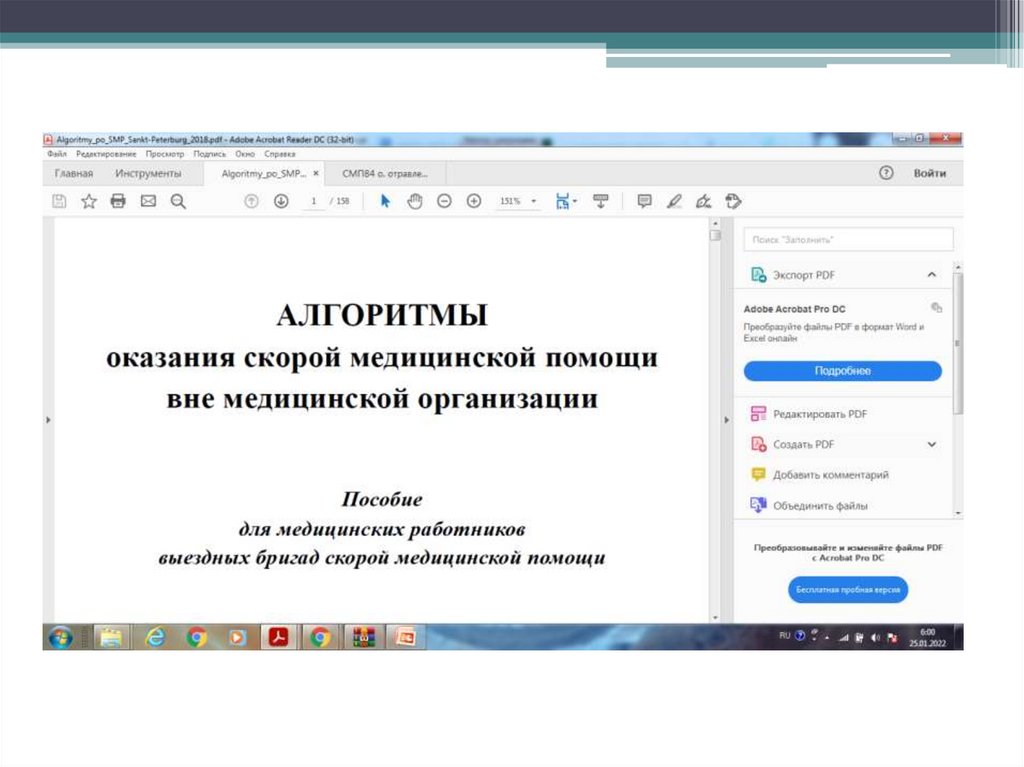Collapse the Экспорт PDF section
Screen dimensions: 1024x767
[932, 274]
